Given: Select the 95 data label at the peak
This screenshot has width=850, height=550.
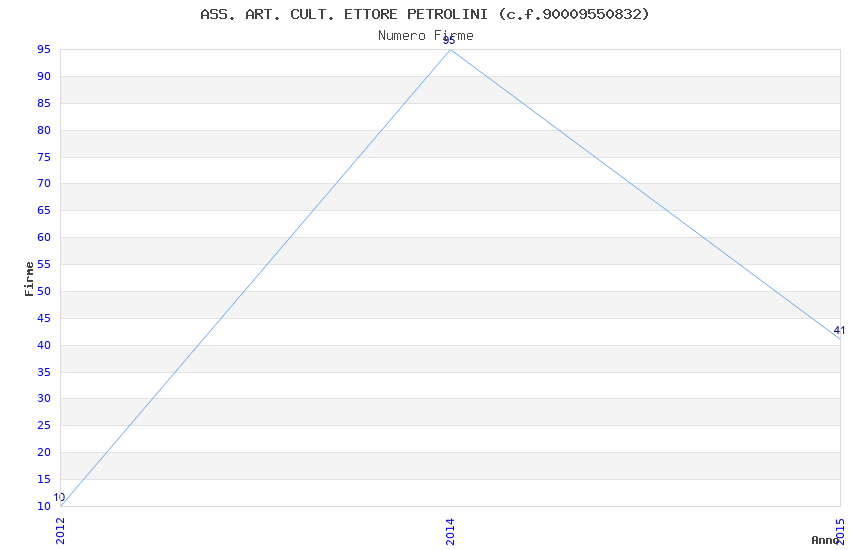Looking at the screenshot, I should click(x=449, y=41).
